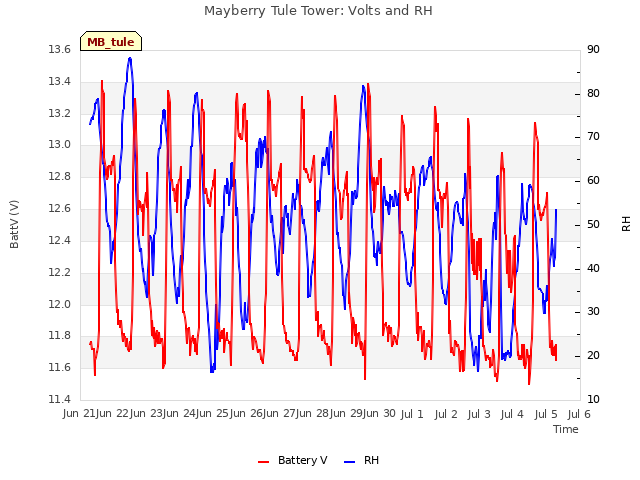Viewport: 640px width, 480px height.
Task: Click the 60 right axis tick label
Action: (593, 181)
